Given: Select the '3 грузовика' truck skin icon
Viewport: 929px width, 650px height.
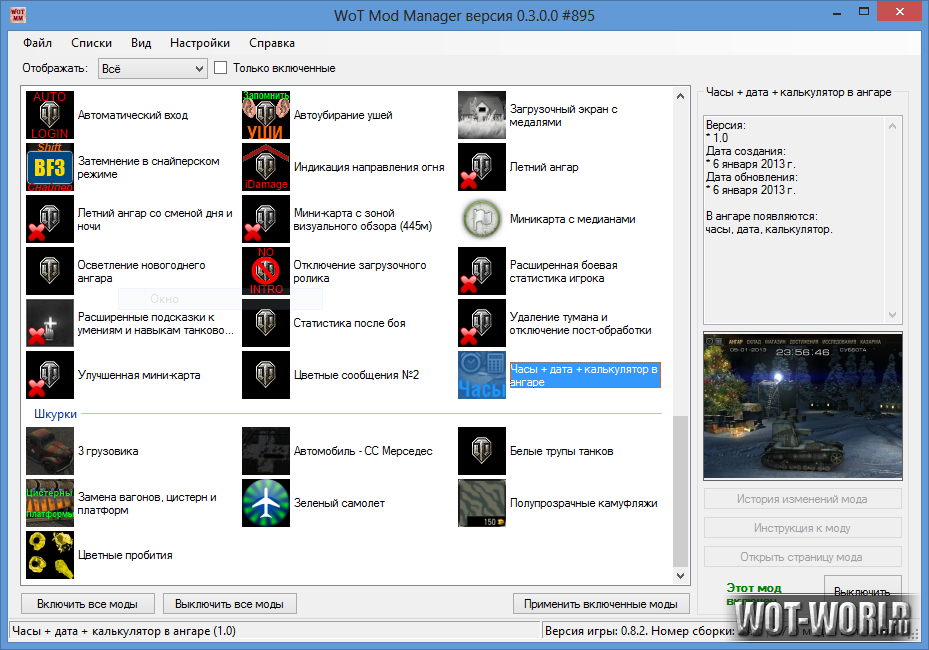Looking at the screenshot, I should [x=50, y=451].
